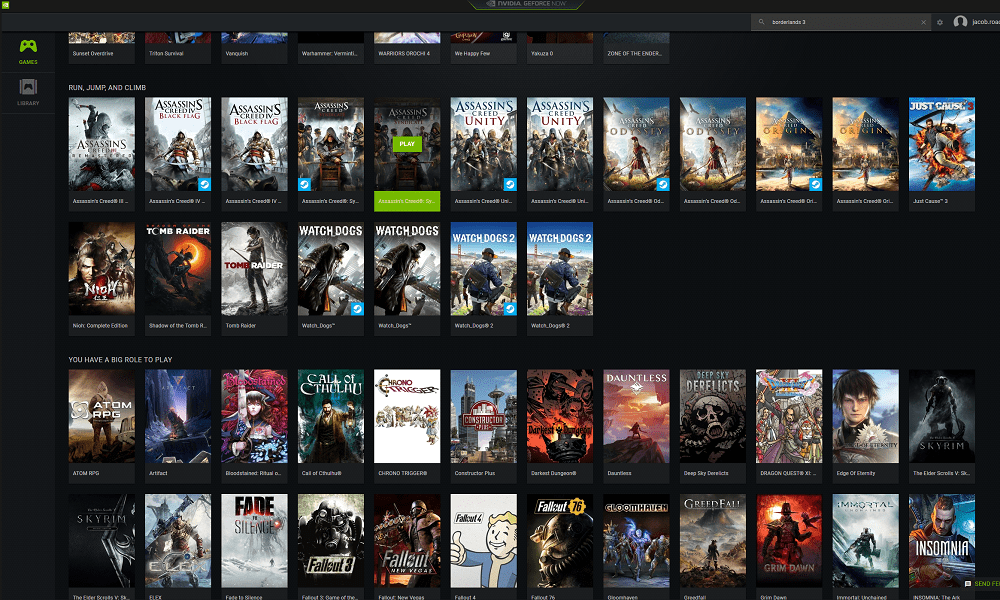Select the Fallout 4 Vault Boy cover
This screenshot has height=600, width=1000.
click(483, 541)
